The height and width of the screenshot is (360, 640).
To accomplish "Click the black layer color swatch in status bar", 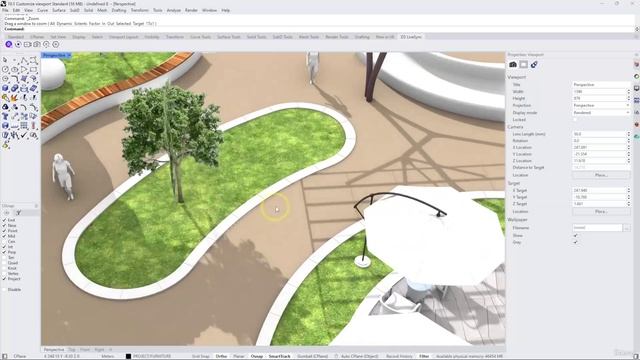I will click(128, 356).
